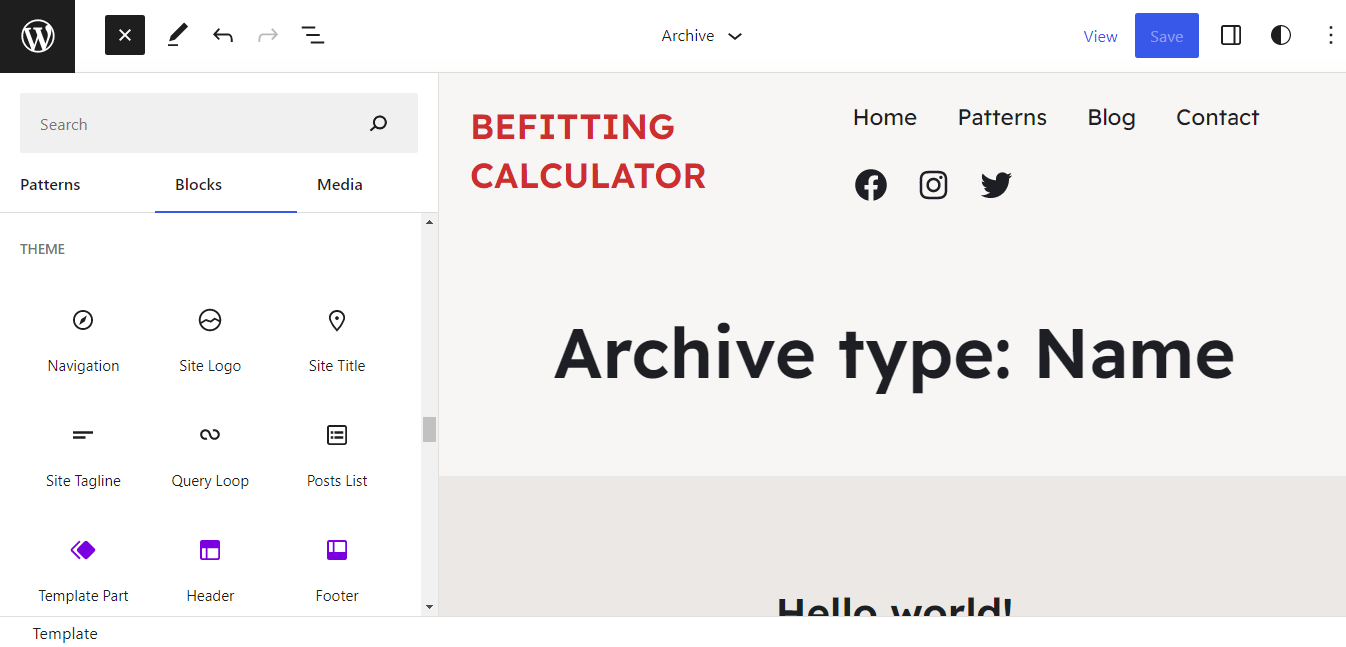Insert the Footer block

click(336, 568)
